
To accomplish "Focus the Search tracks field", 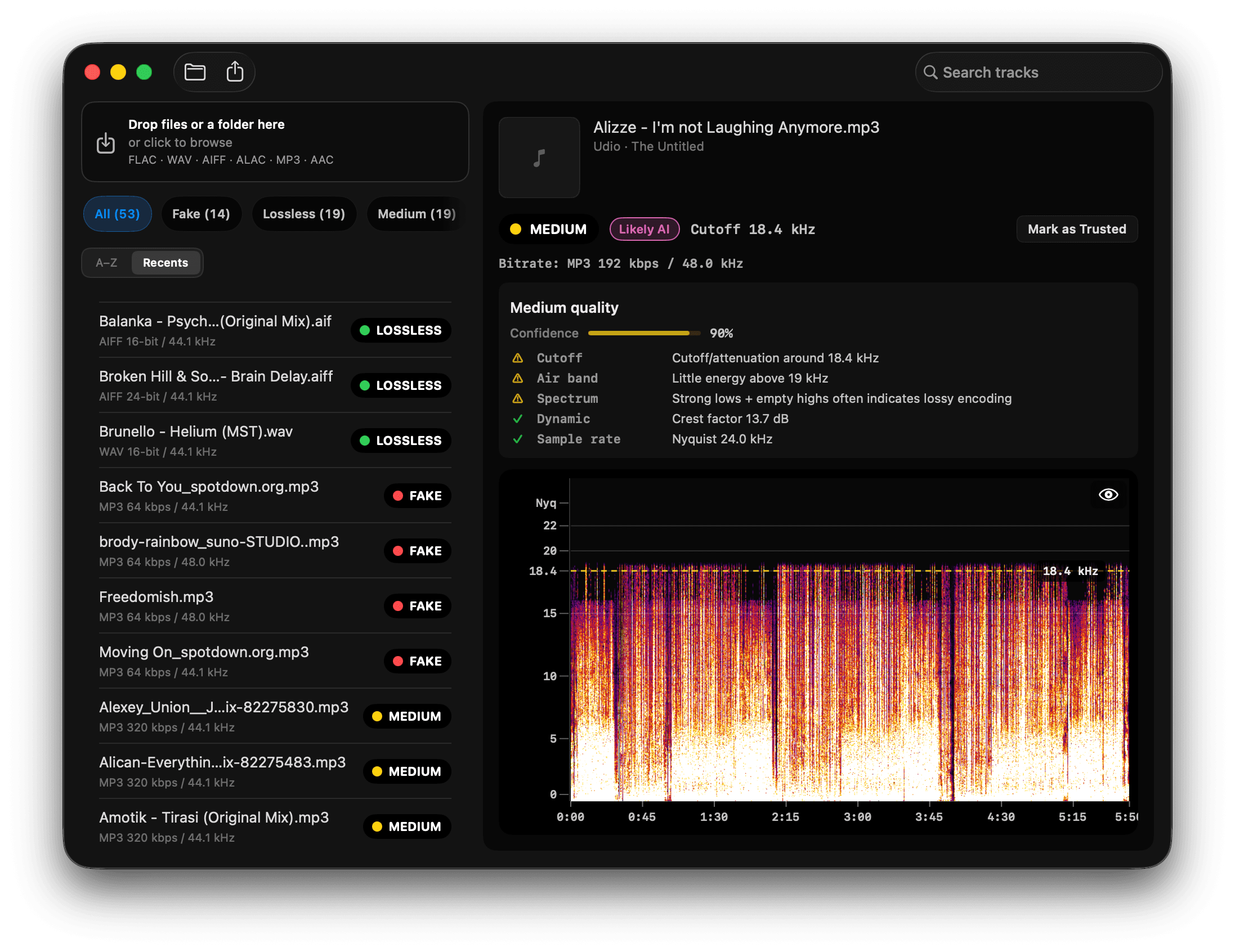I will (x=1038, y=73).
